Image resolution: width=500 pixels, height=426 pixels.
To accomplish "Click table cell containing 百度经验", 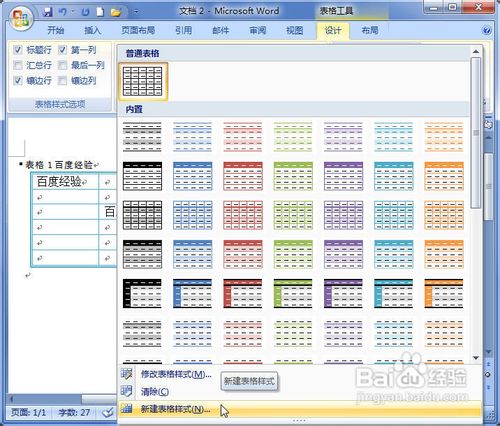I will (x=65, y=182).
